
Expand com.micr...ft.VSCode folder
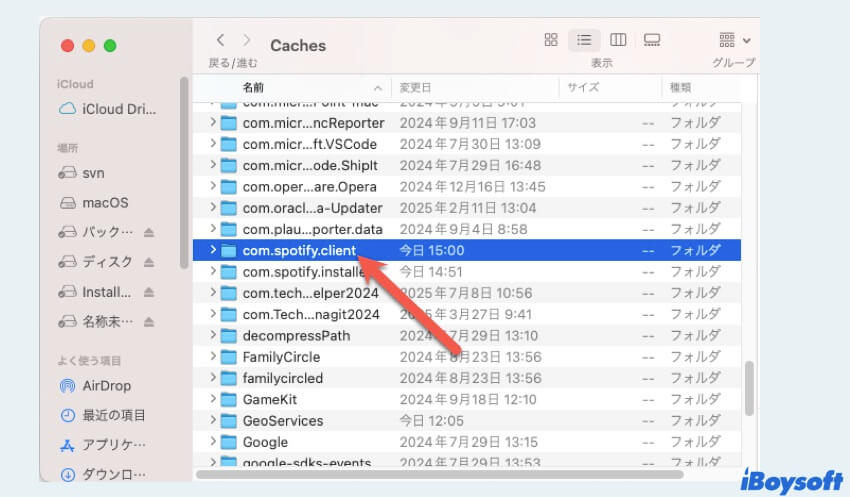[x=213, y=144]
